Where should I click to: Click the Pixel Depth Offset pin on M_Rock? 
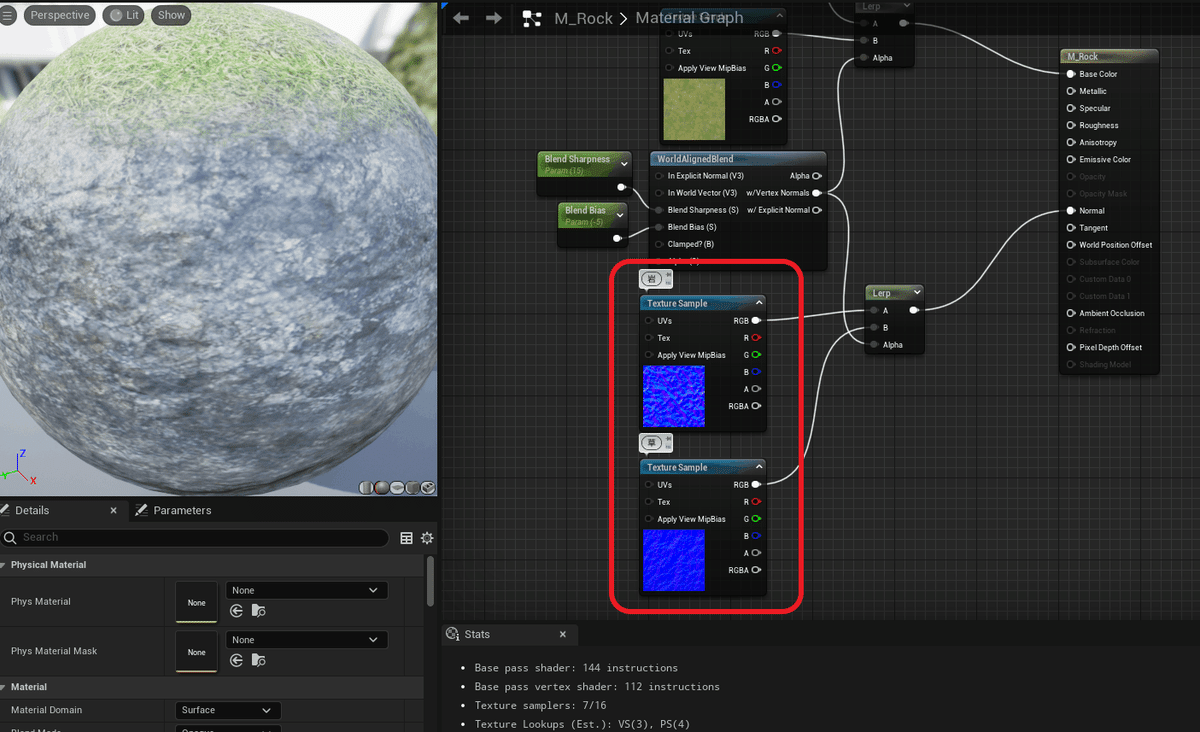tap(1070, 347)
